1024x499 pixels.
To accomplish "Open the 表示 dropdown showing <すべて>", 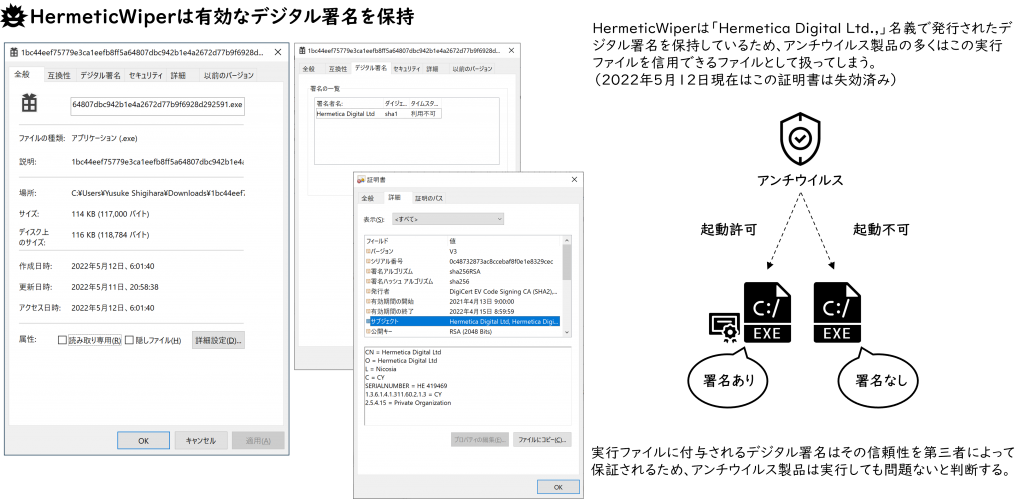I will [x=447, y=218].
